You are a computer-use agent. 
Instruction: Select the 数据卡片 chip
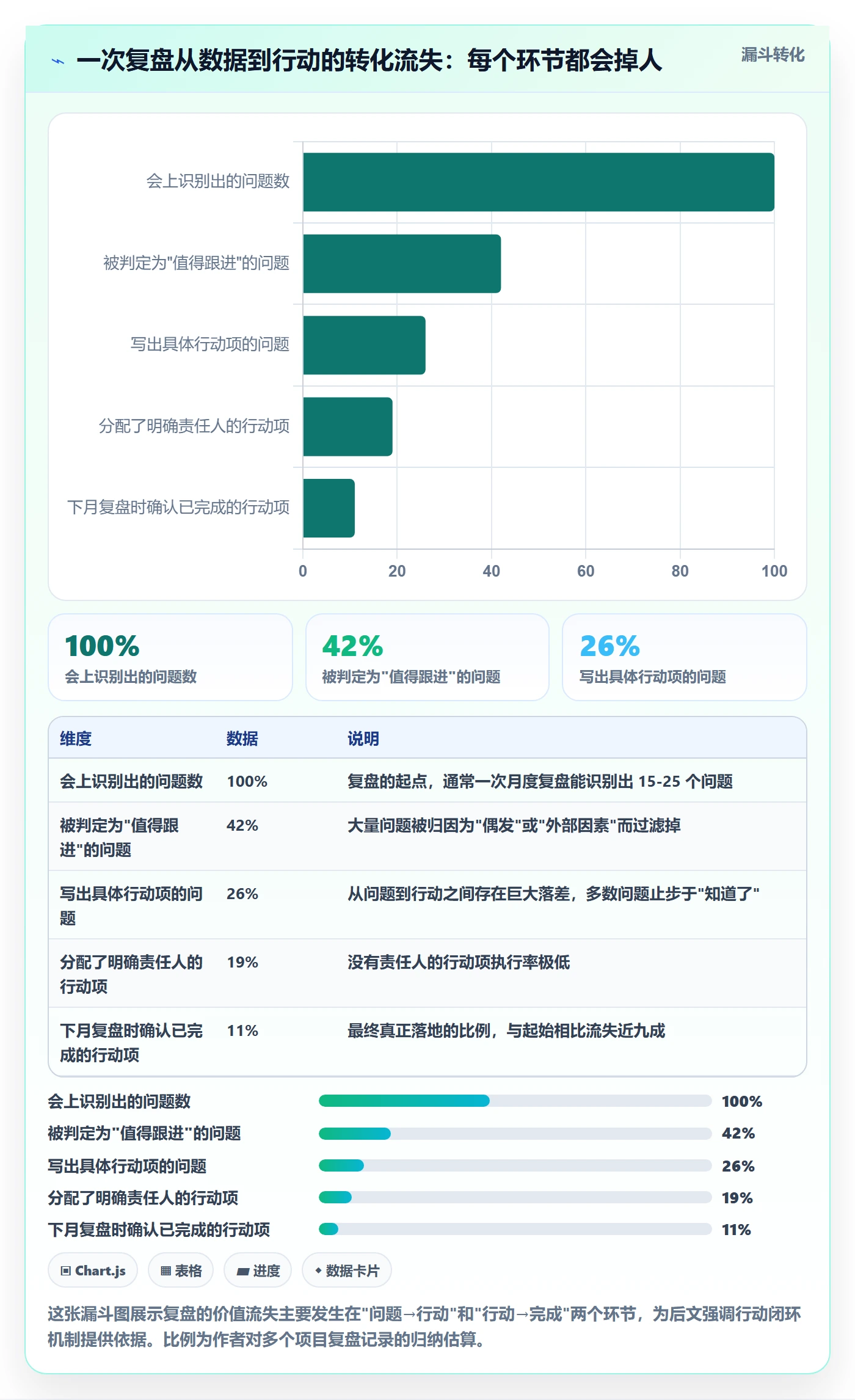click(347, 1271)
